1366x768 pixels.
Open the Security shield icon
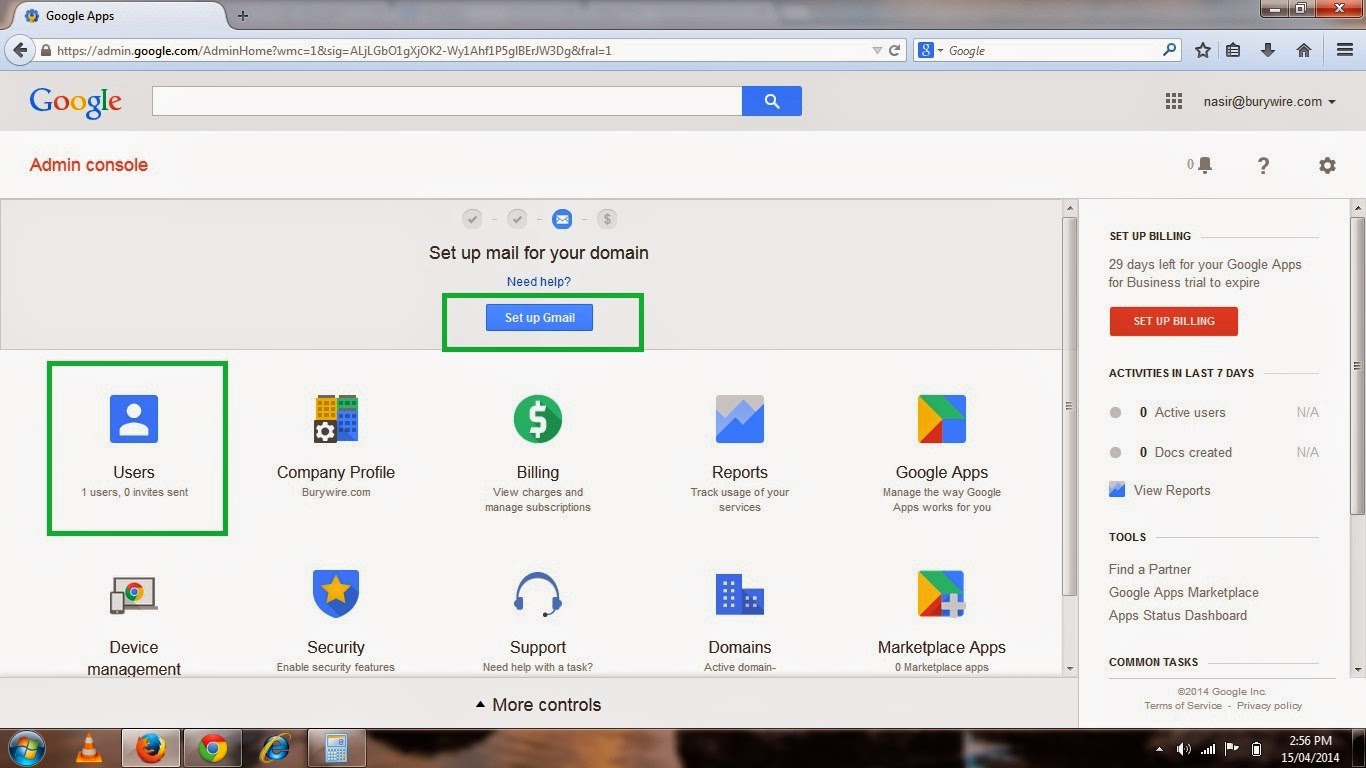pyautogui.click(x=336, y=594)
